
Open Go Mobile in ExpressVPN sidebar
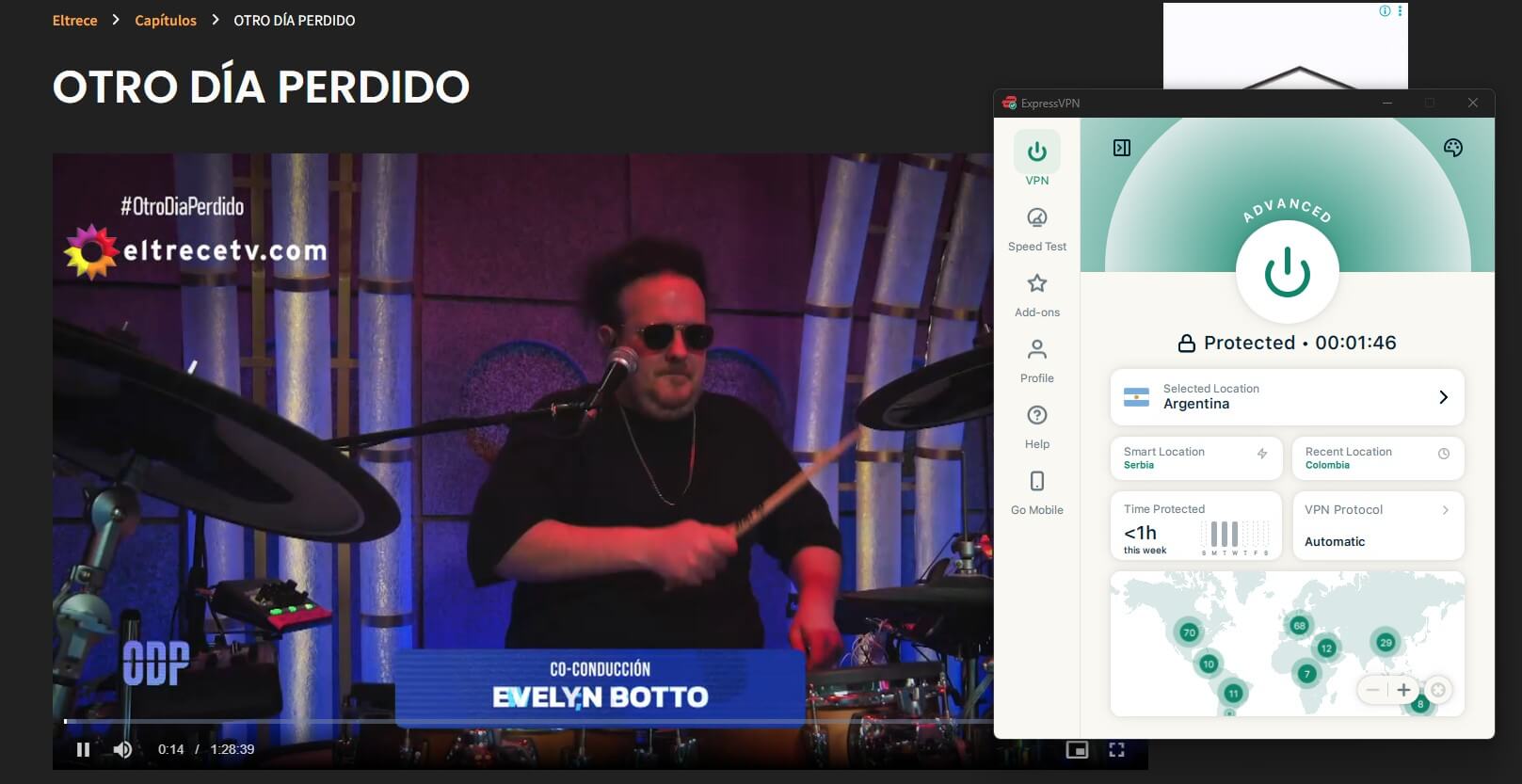coord(1037,493)
